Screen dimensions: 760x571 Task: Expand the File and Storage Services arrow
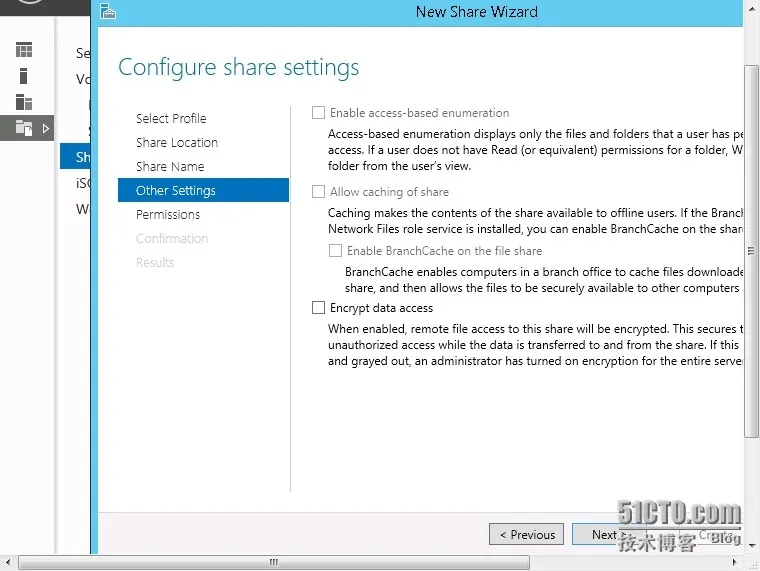pyautogui.click(x=46, y=129)
